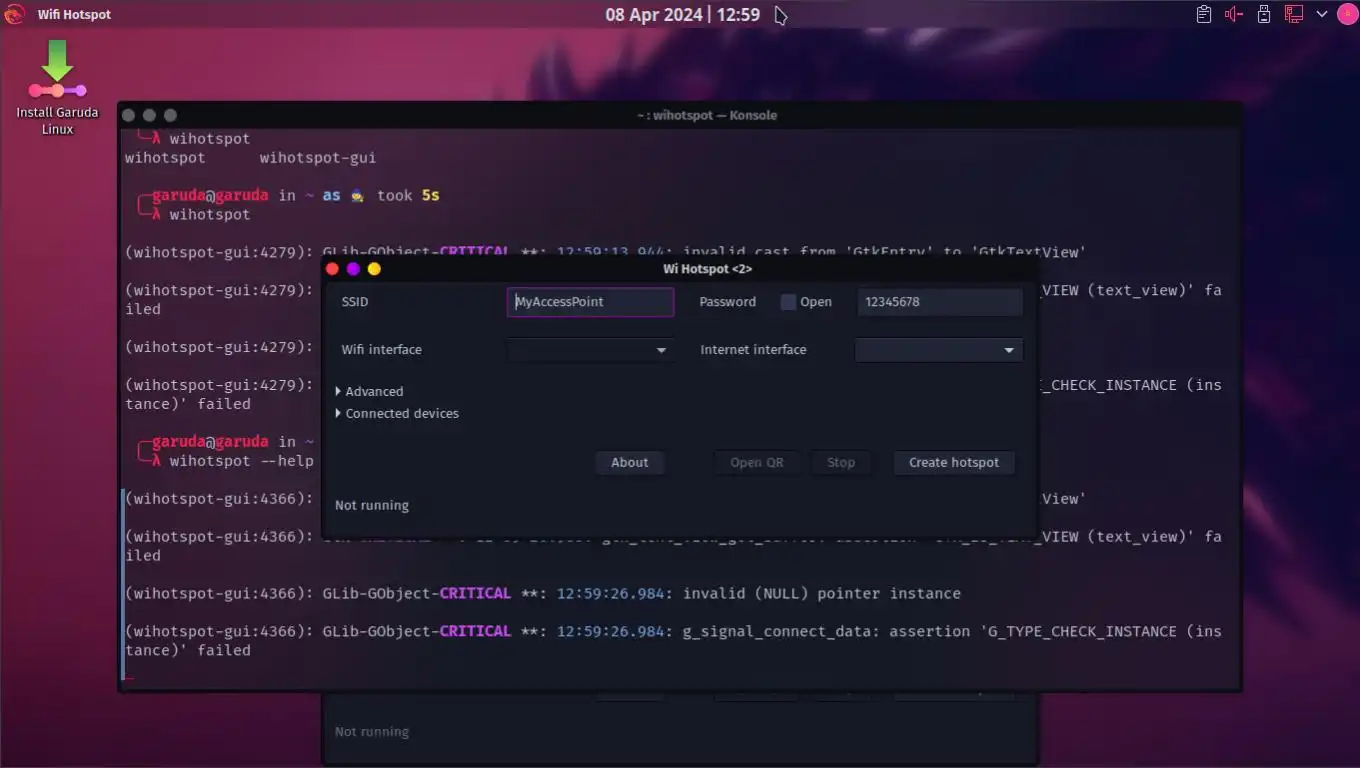Click the Stop button
This screenshot has width=1360, height=768.
coord(841,462)
